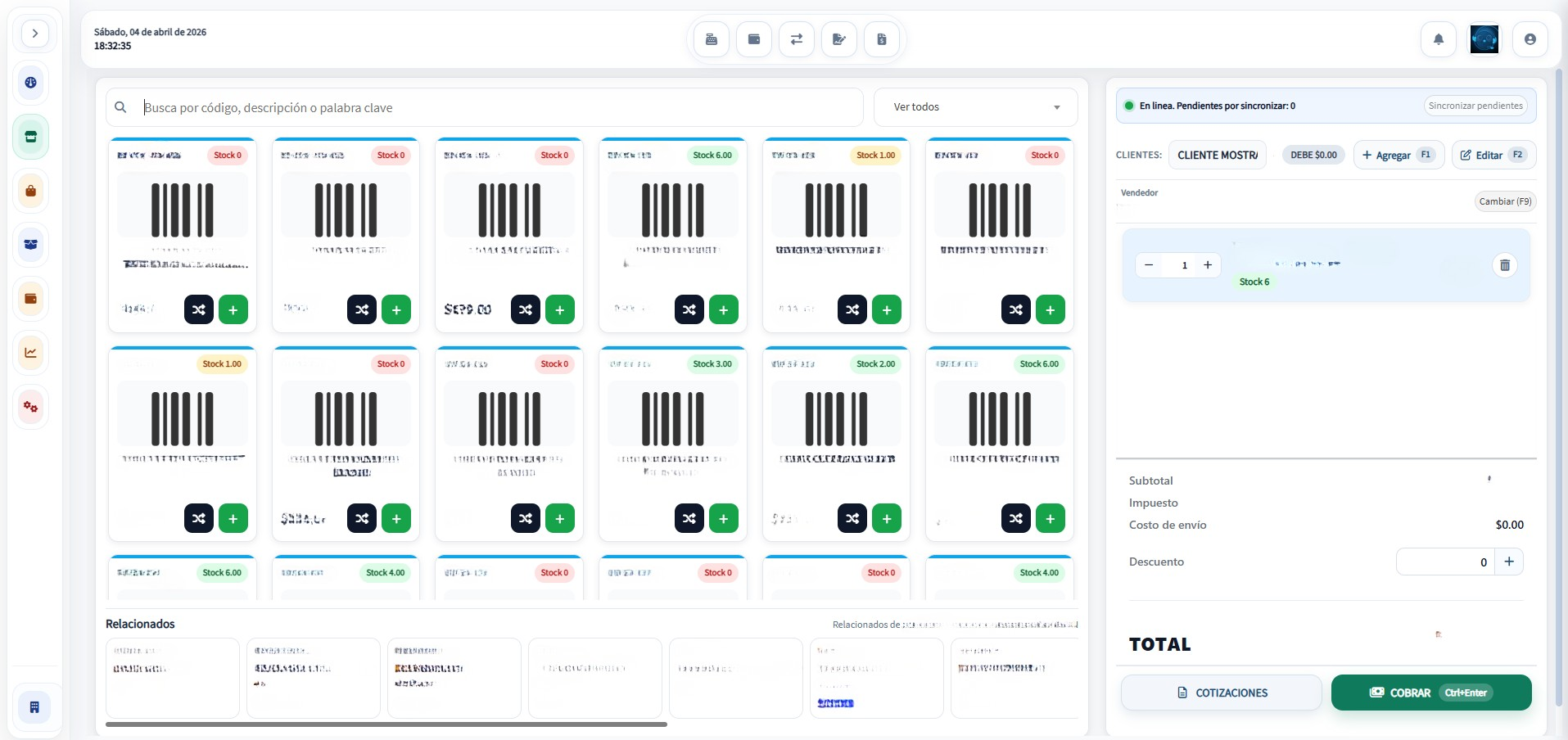Open COTIZACIONES
1568x740 pixels.
(1221, 693)
